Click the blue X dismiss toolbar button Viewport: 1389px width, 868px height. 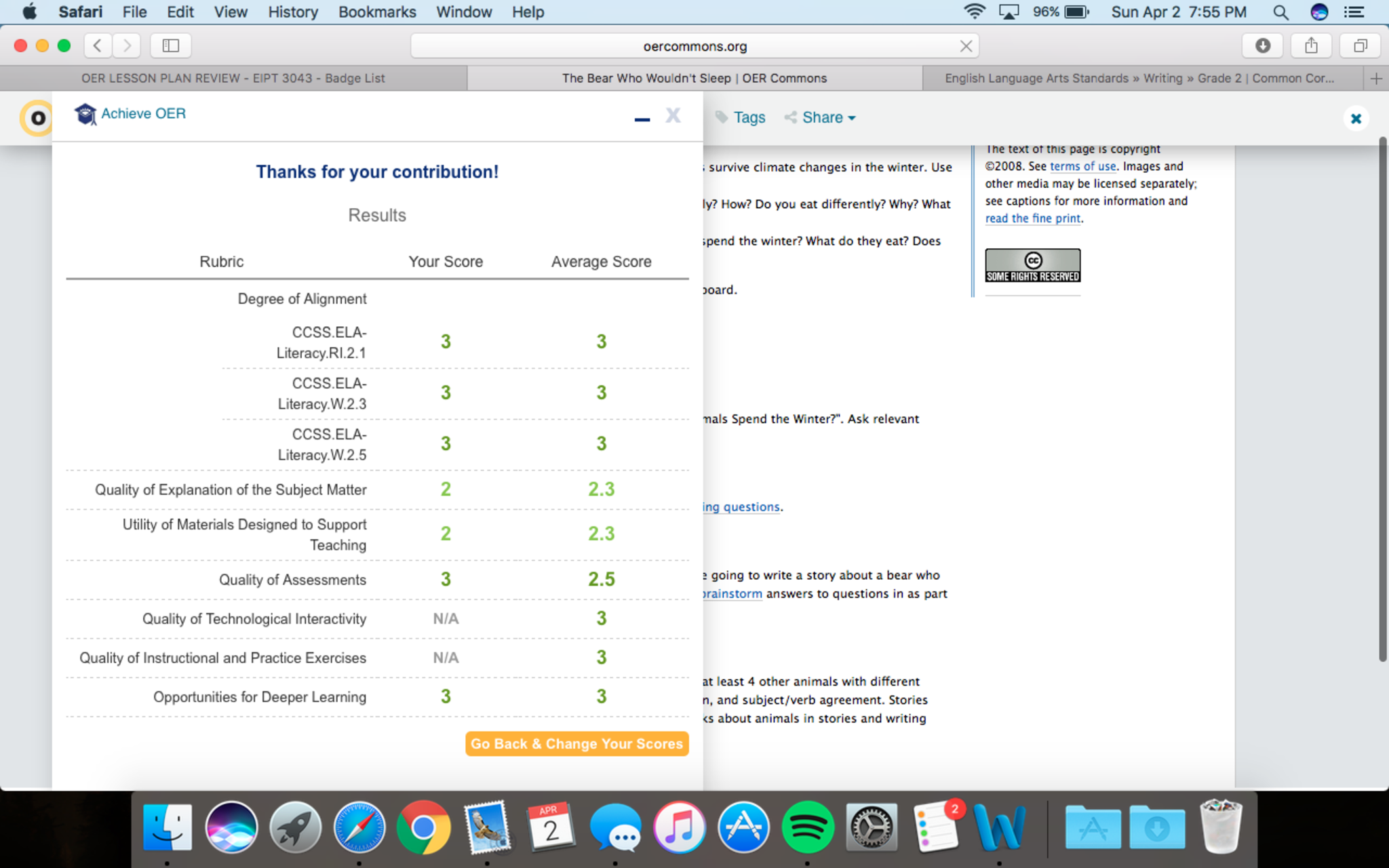[1356, 119]
